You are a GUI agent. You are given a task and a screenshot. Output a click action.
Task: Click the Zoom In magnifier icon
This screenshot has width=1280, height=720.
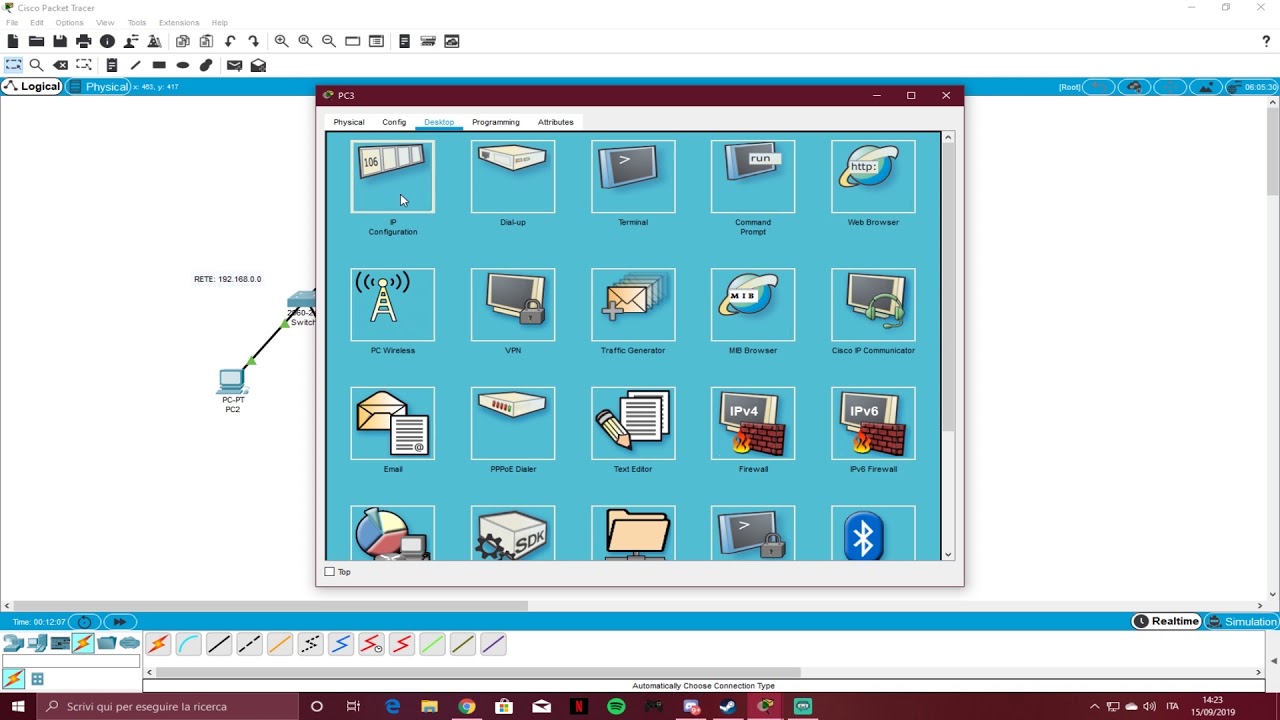pos(282,41)
